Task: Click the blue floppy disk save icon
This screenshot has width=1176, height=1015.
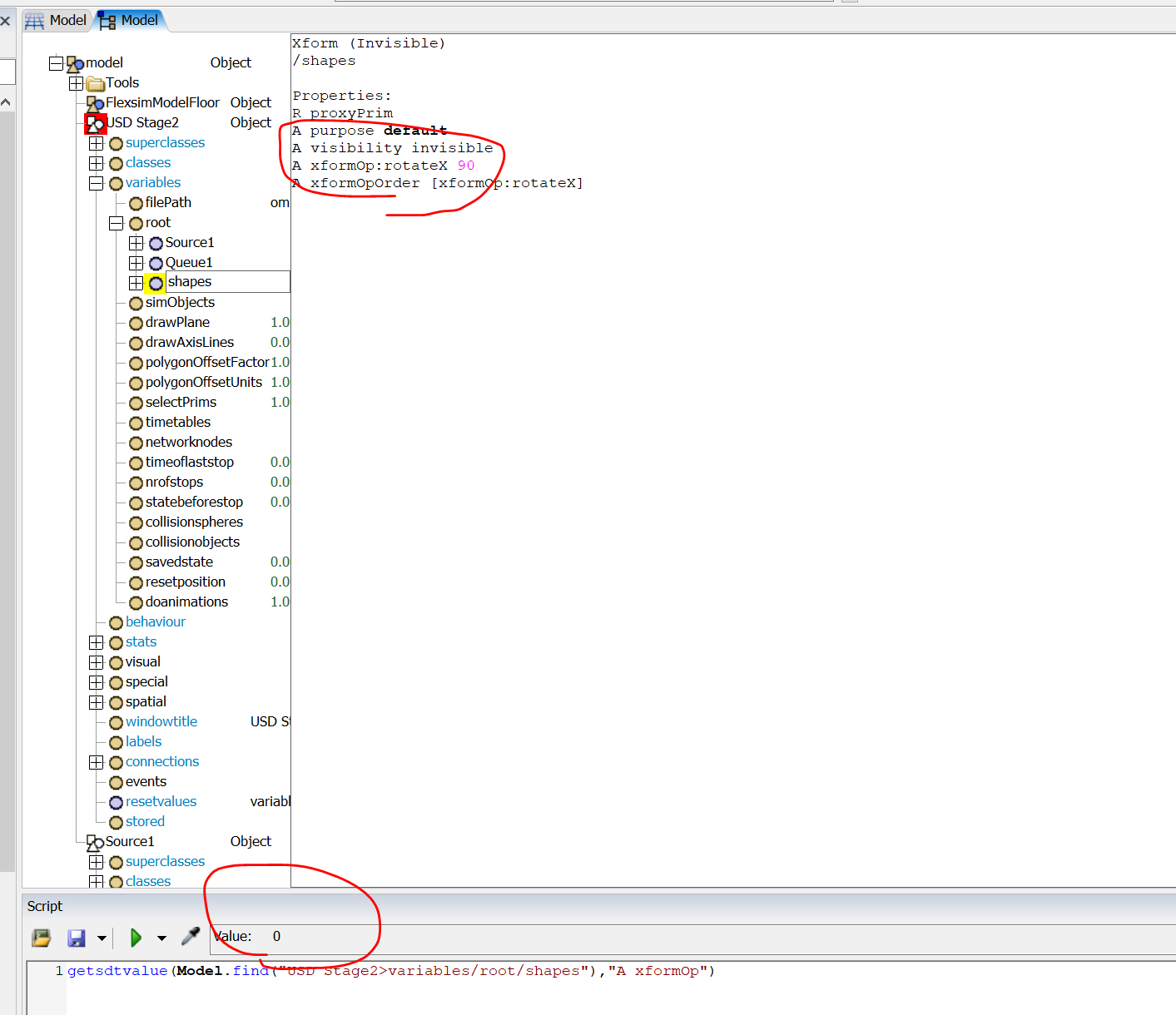Action: 77,938
